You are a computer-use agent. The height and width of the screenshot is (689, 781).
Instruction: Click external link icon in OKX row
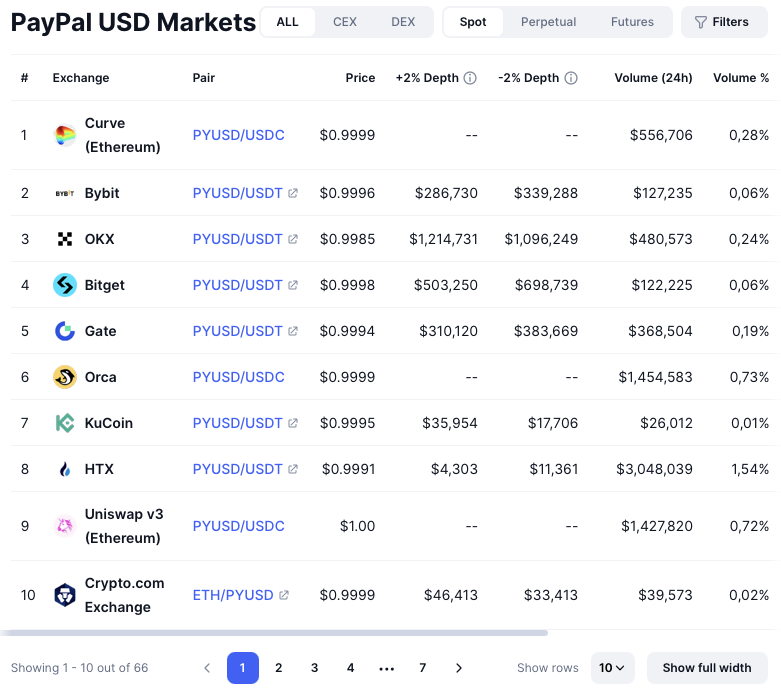coord(293,239)
